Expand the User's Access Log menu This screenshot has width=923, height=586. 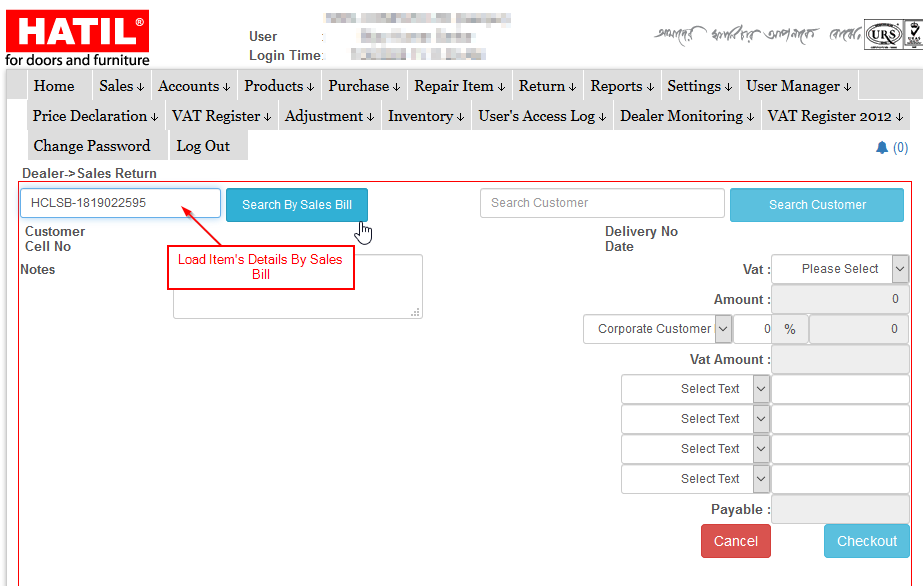click(542, 116)
